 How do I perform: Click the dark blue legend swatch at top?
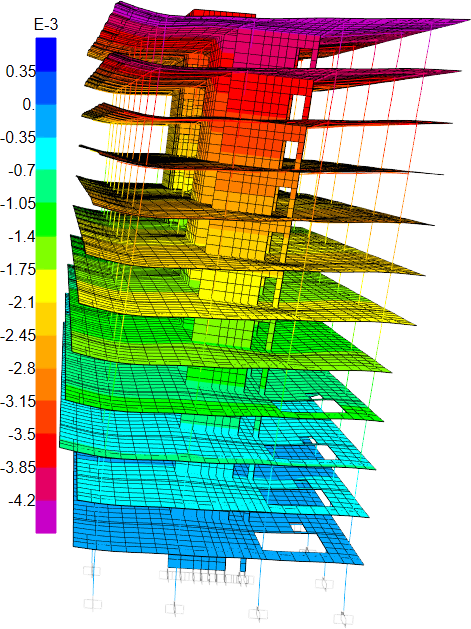pos(46,55)
